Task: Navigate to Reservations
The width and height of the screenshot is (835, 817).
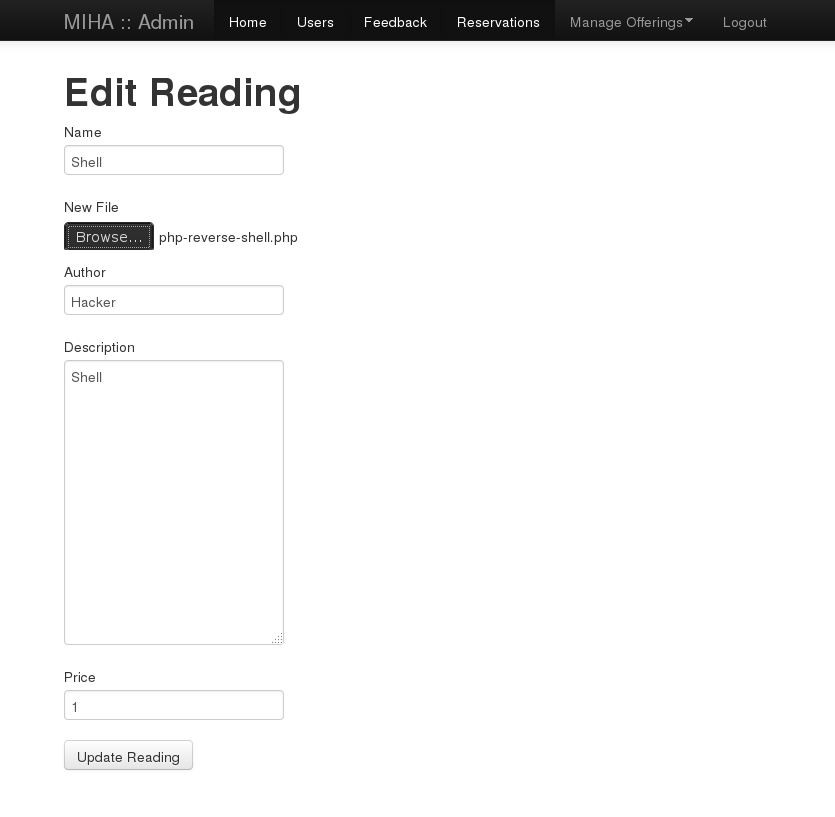Action: coord(498,22)
